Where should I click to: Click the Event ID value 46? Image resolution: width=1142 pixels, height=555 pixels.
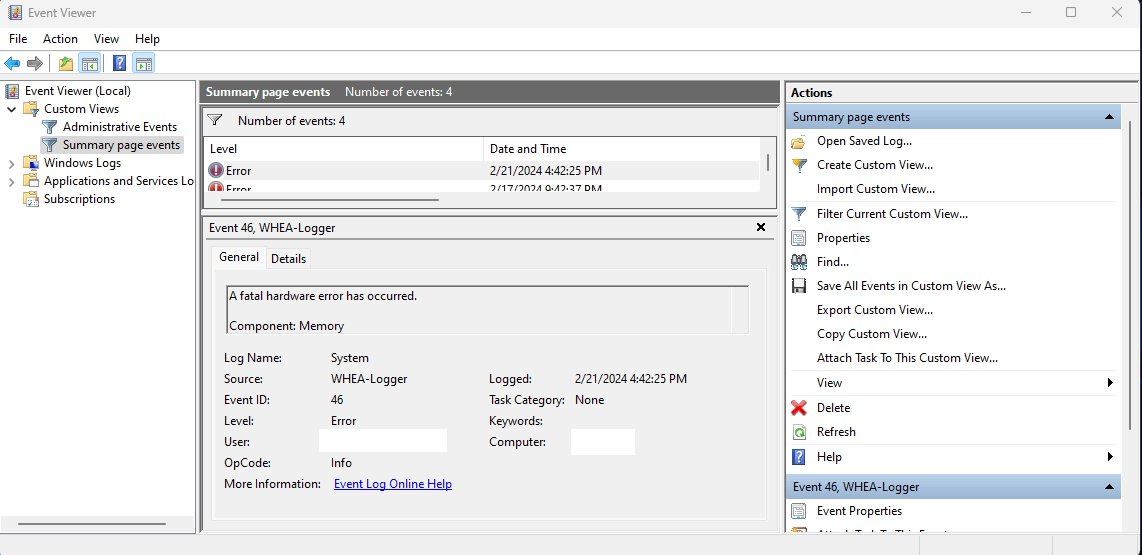pos(337,400)
